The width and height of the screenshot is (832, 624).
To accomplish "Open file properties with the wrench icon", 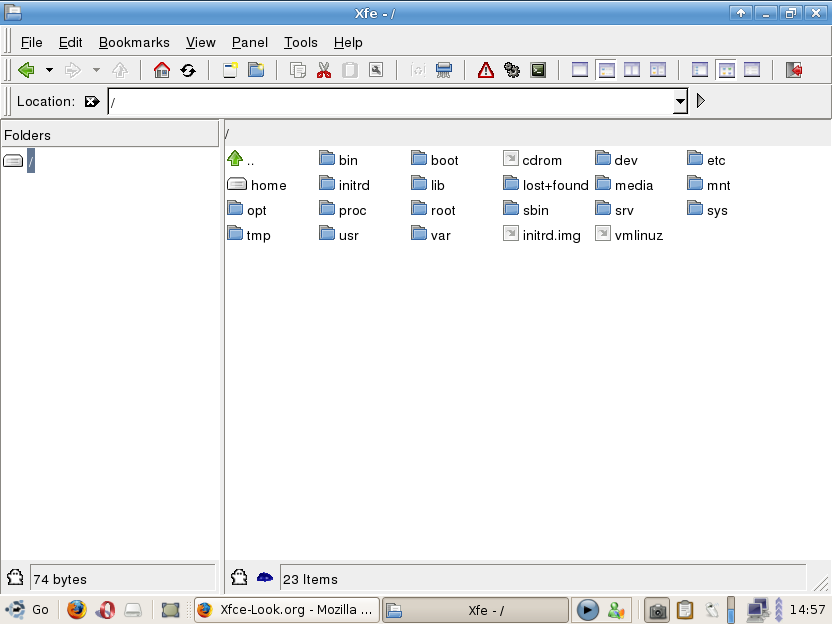I will 376,70.
